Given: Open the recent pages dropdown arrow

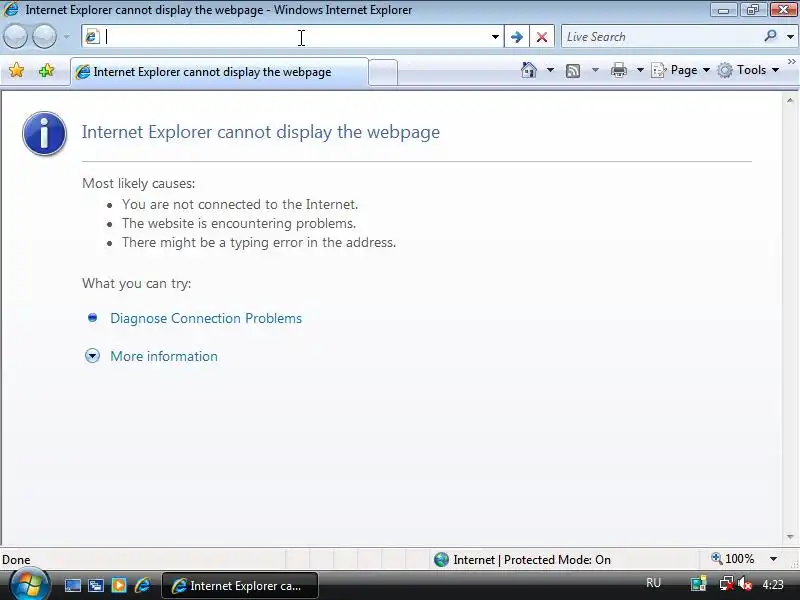Looking at the screenshot, I should [x=67, y=37].
